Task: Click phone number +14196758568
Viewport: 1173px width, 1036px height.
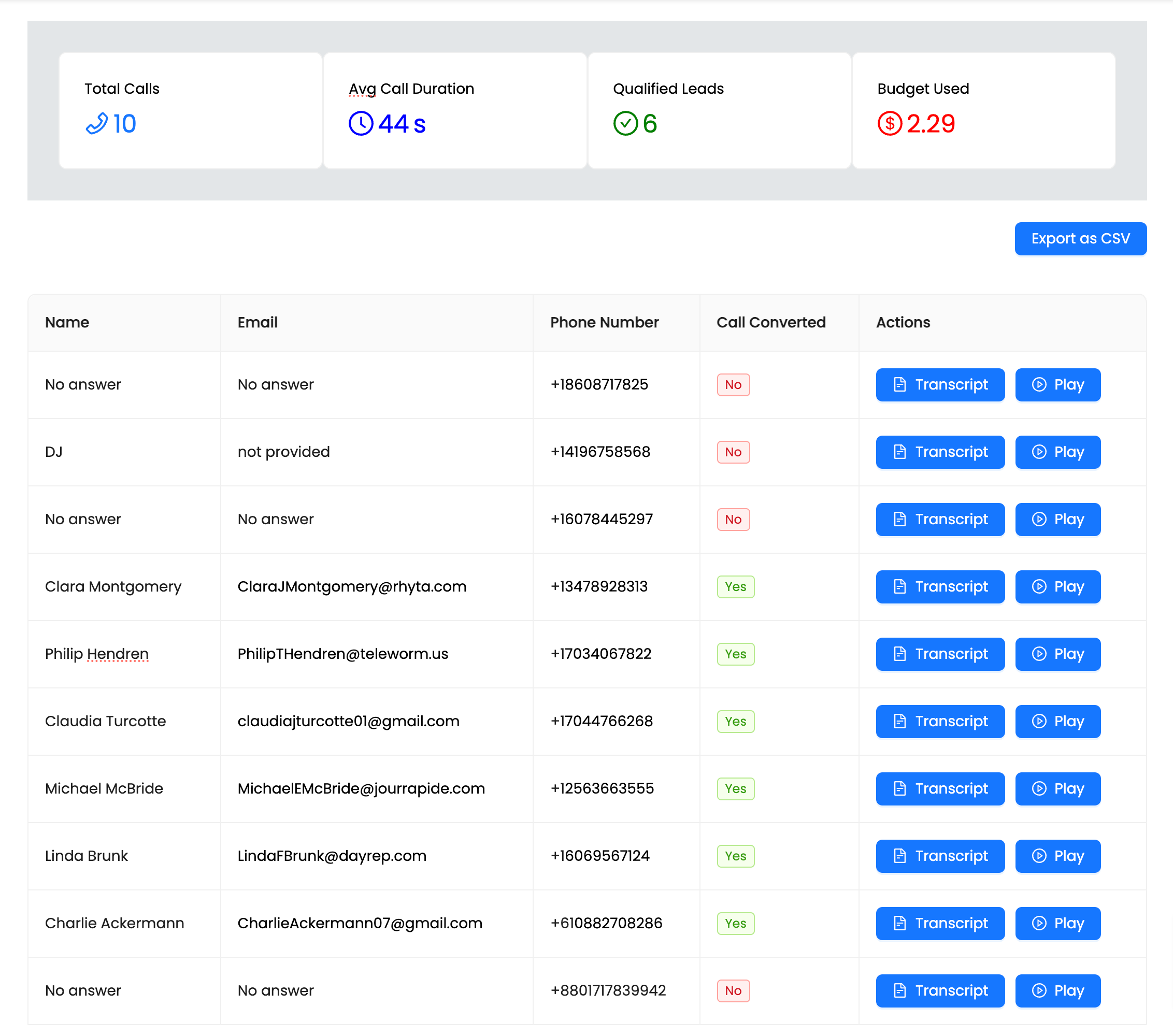Action: point(599,452)
